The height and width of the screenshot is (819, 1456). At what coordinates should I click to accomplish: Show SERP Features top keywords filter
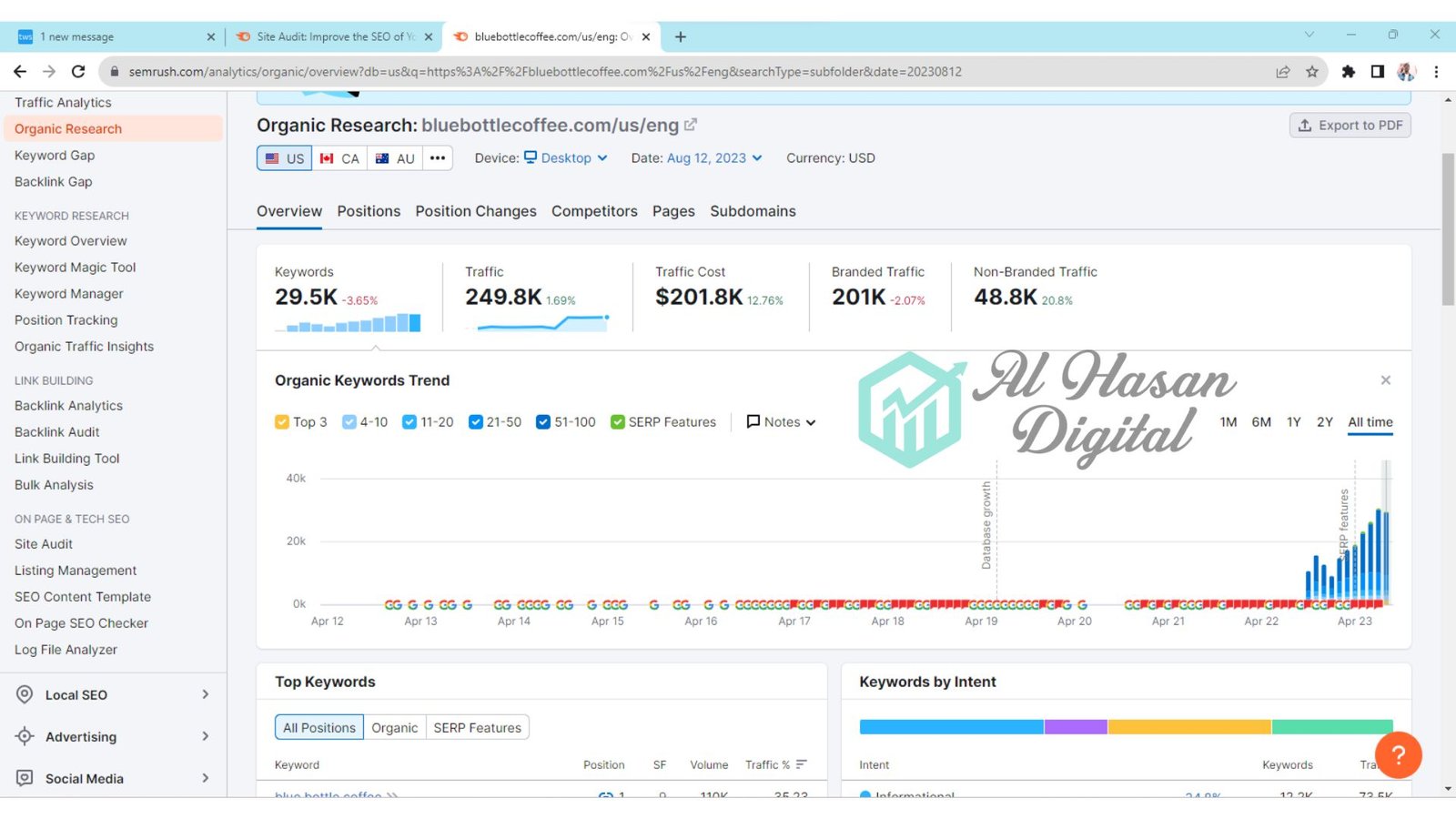[x=478, y=727]
